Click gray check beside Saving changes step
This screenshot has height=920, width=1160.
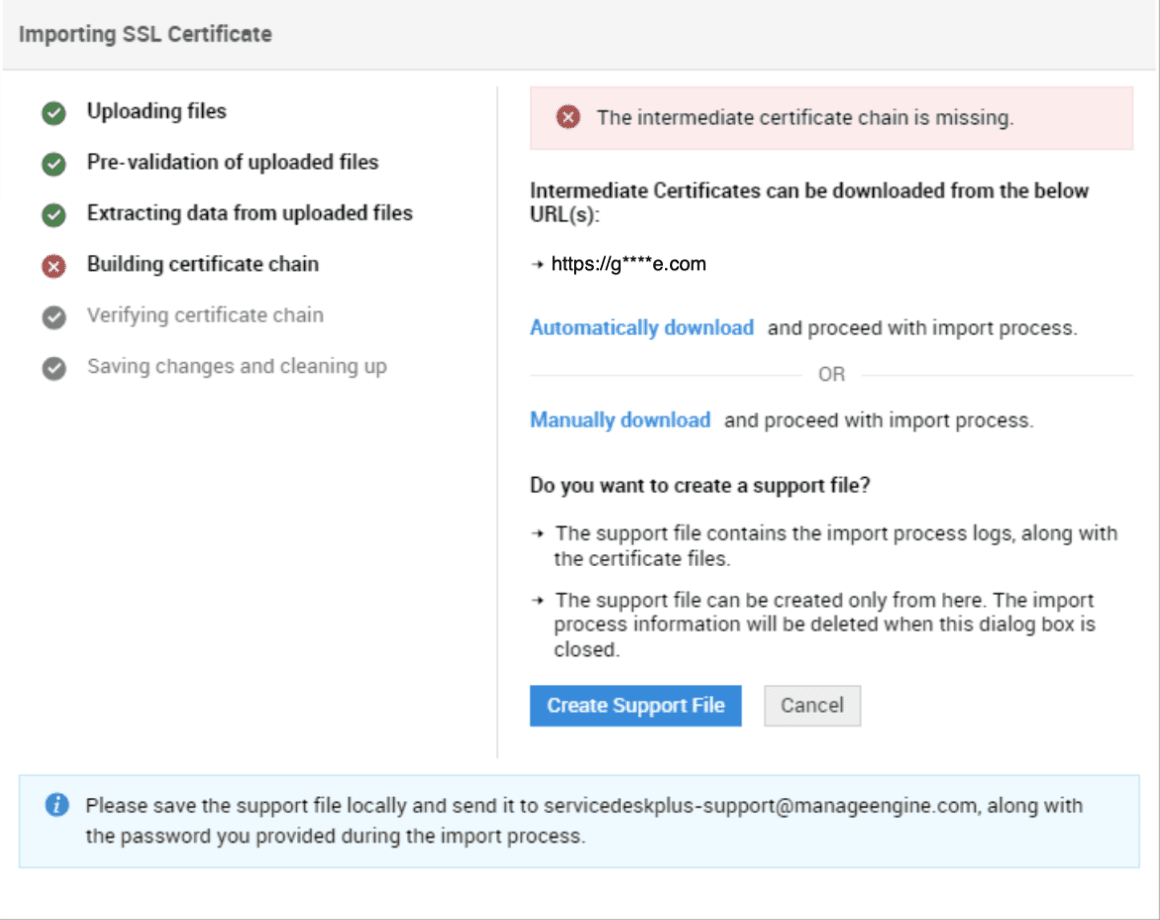[54, 368]
